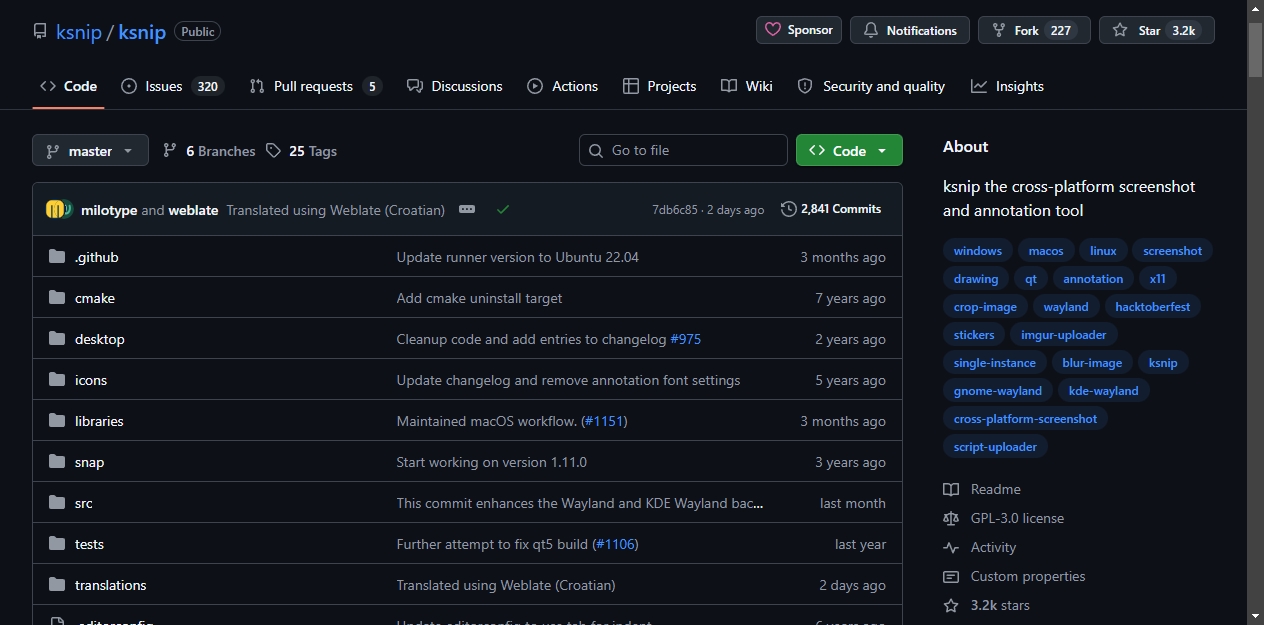Viewport: 1264px width, 625px height.
Task: Open the Wiki tab
Action: tap(747, 86)
